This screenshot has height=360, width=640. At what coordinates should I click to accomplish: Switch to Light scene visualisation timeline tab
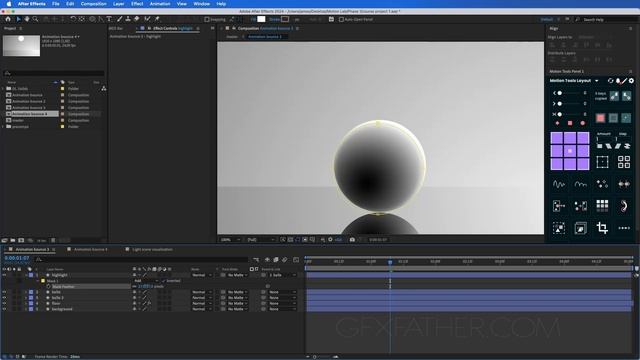click(152, 249)
